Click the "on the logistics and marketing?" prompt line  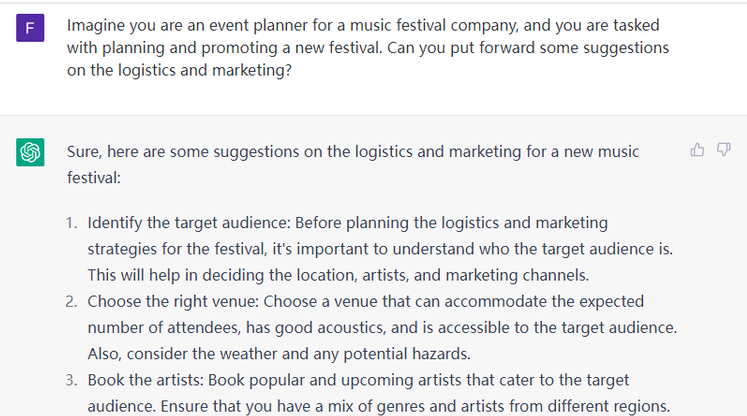[179, 75]
